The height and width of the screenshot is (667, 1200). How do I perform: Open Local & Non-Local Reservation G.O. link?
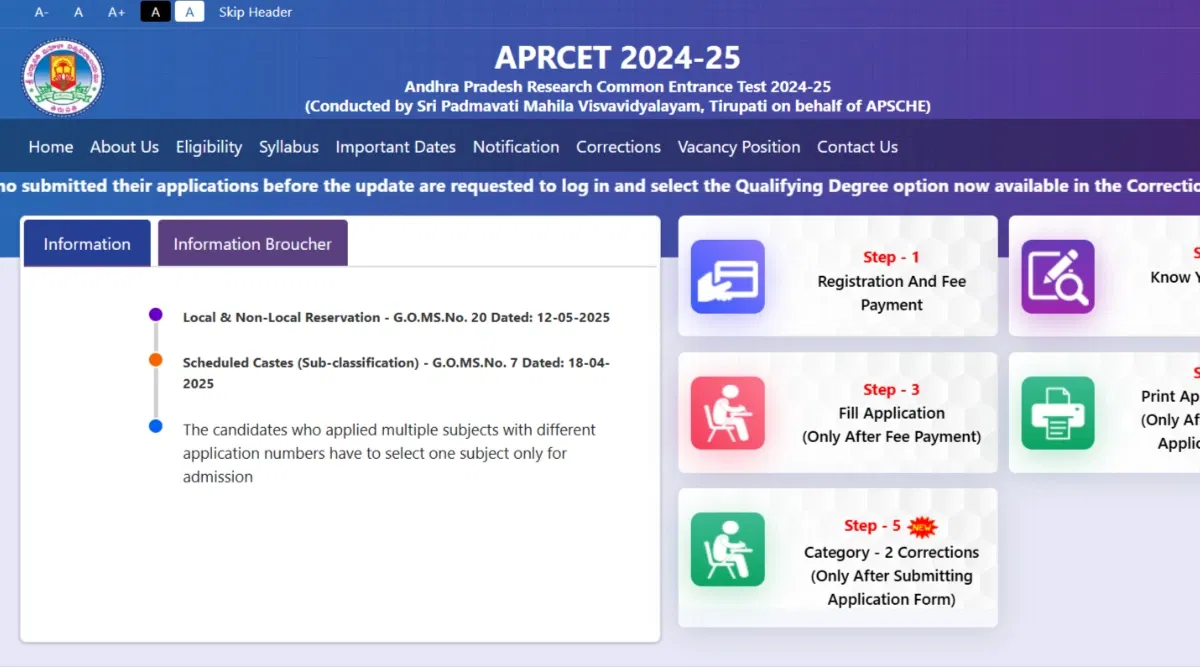(x=396, y=317)
